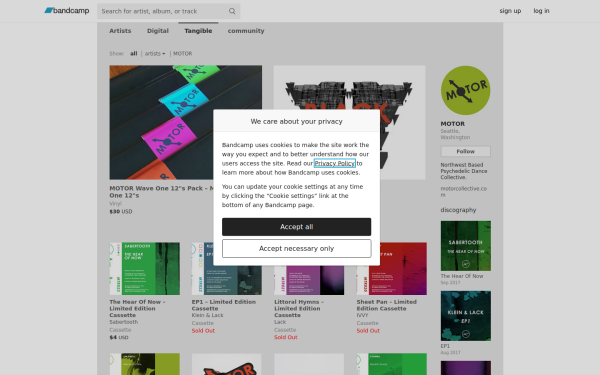Accept all cookies
Screen dimensions: 600x375
[x=297, y=227]
